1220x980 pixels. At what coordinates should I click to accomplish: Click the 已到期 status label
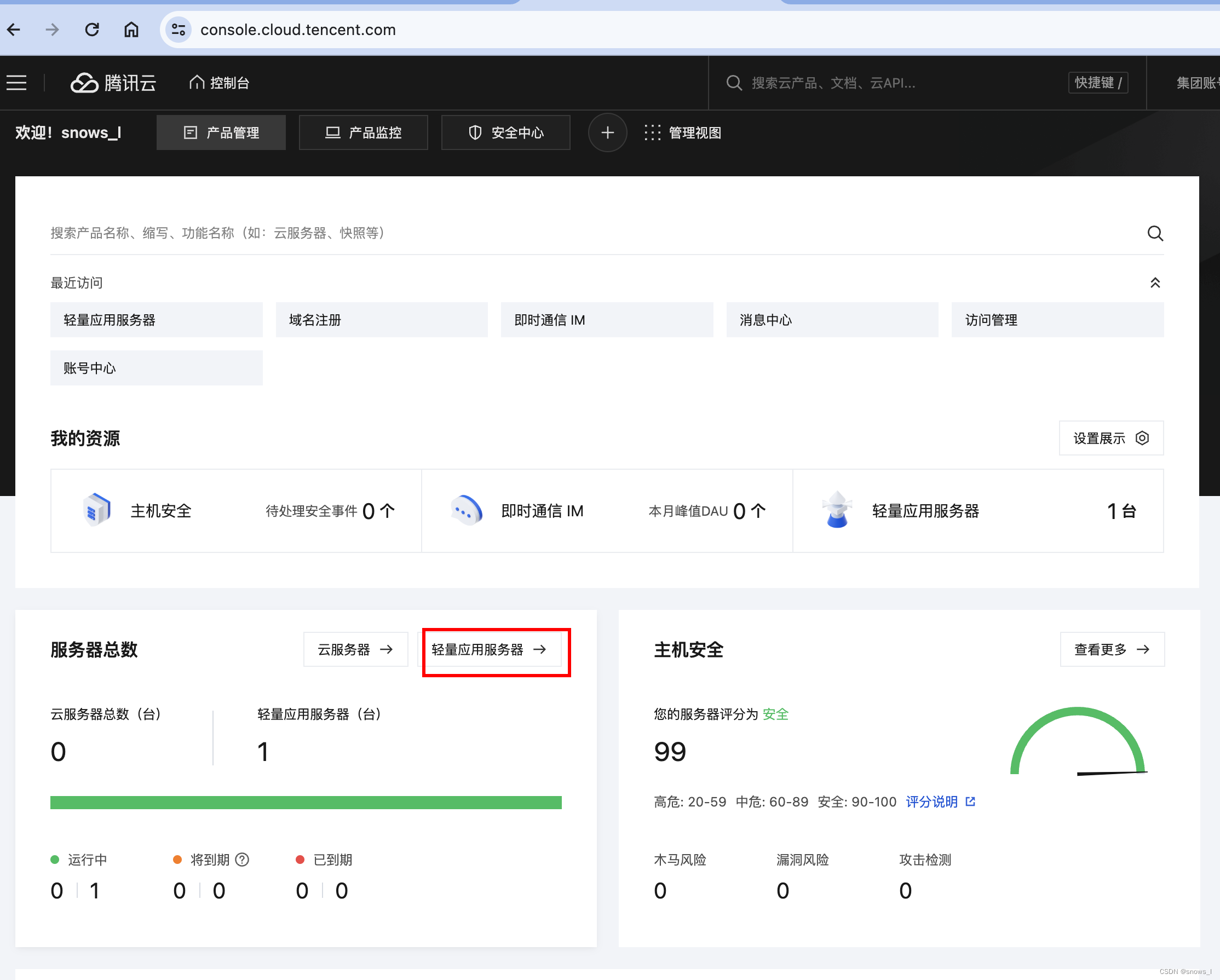coord(333,860)
